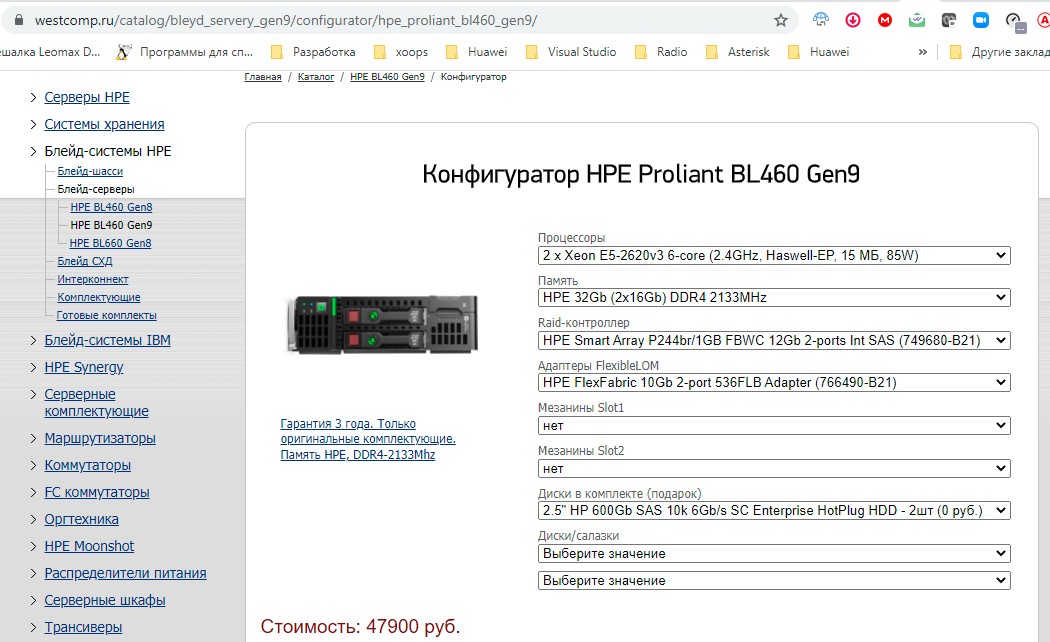The height and width of the screenshot is (642, 1050).
Task: Expand the chevron beside Коммутаторы
Action: 33,465
